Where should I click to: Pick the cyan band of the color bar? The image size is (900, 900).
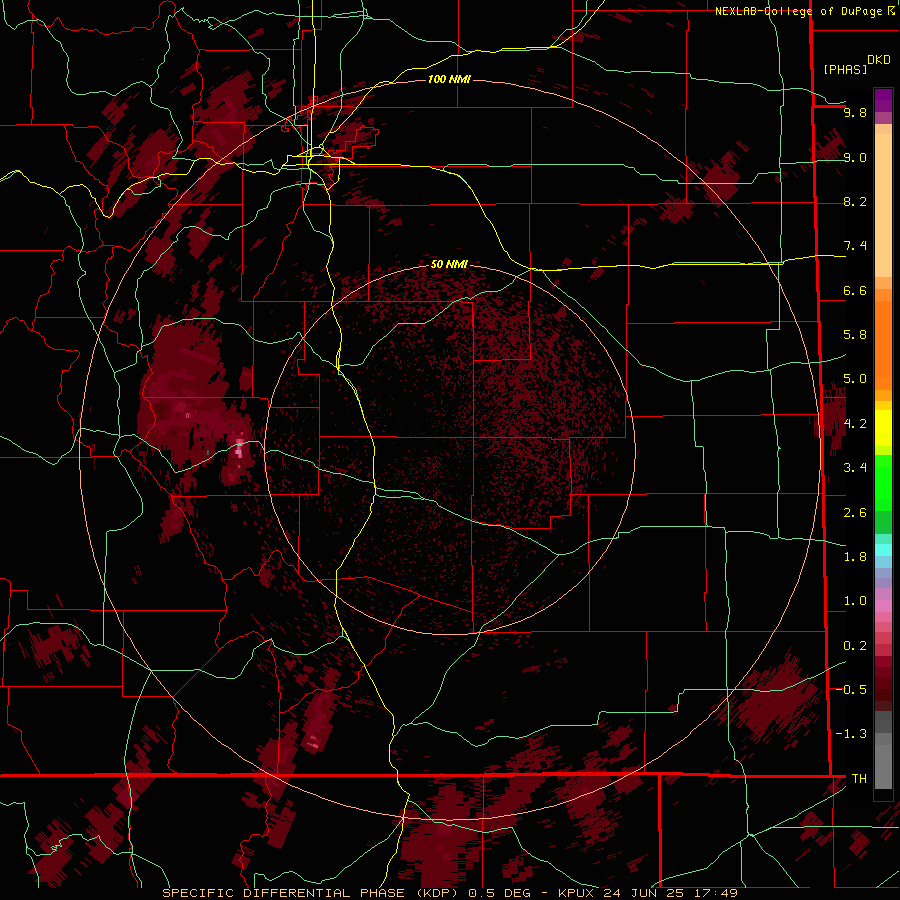(x=883, y=549)
